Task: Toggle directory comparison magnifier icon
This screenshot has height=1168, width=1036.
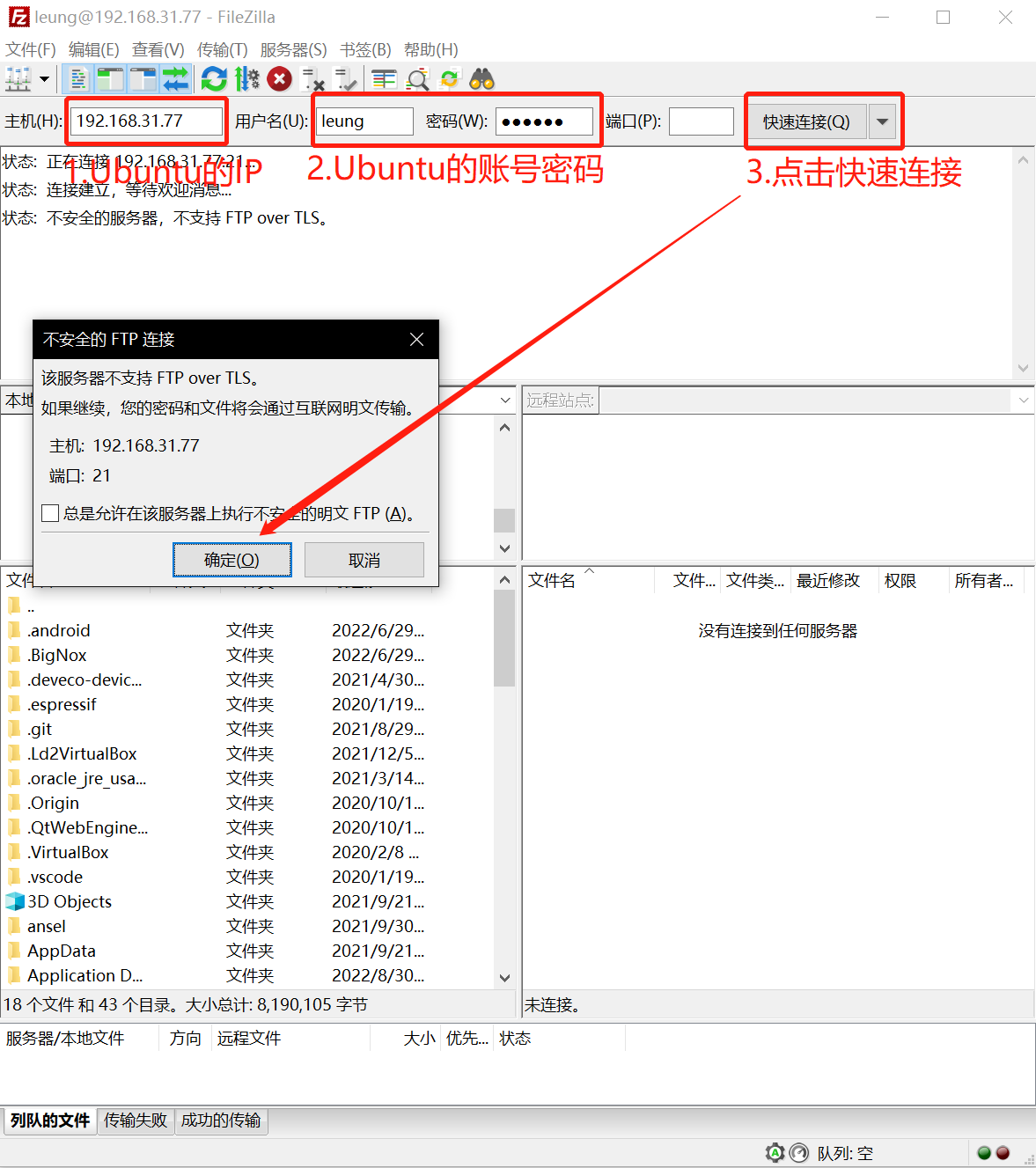Action: (417, 79)
